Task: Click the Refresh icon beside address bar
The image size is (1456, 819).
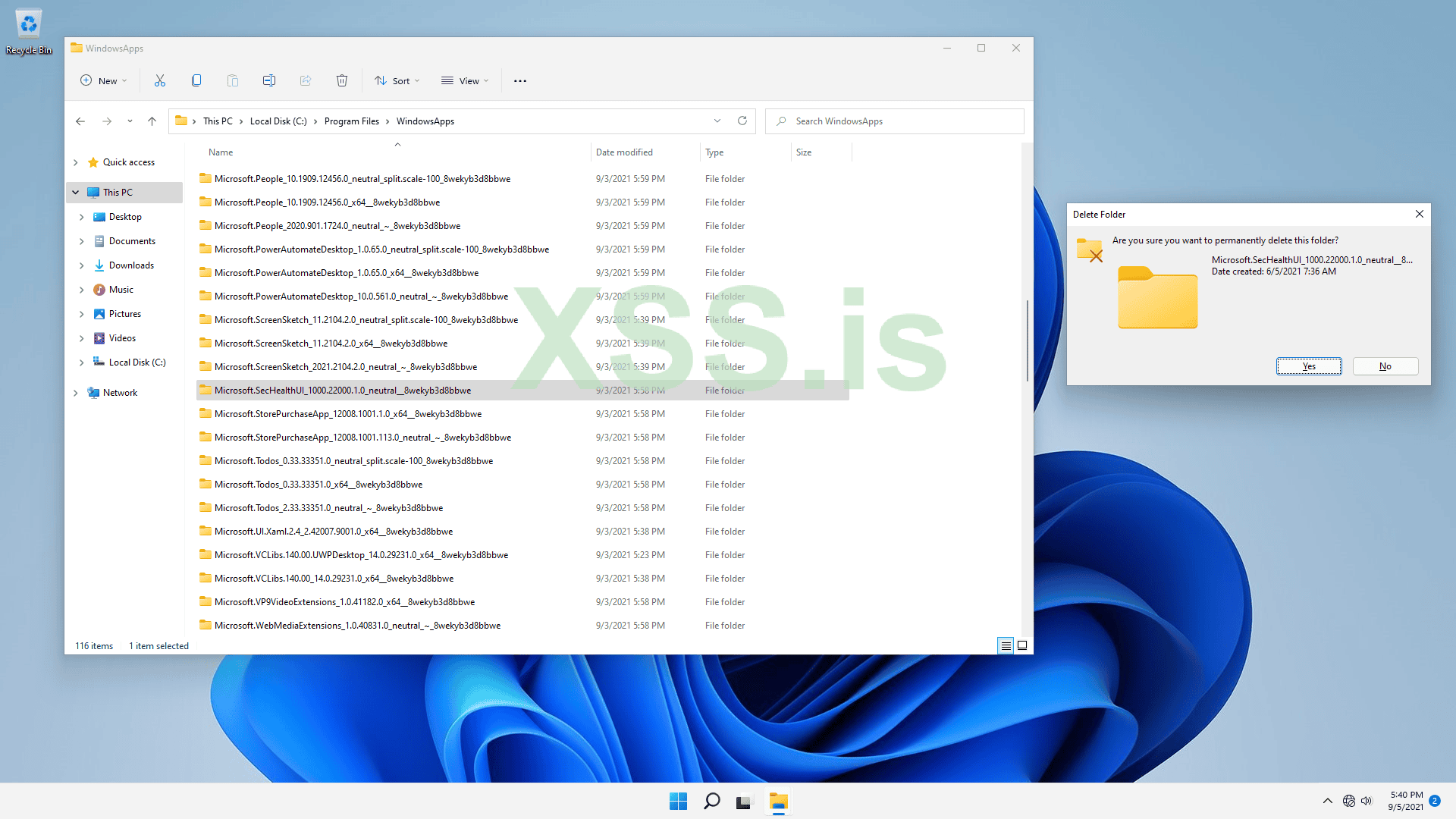Action: [742, 121]
